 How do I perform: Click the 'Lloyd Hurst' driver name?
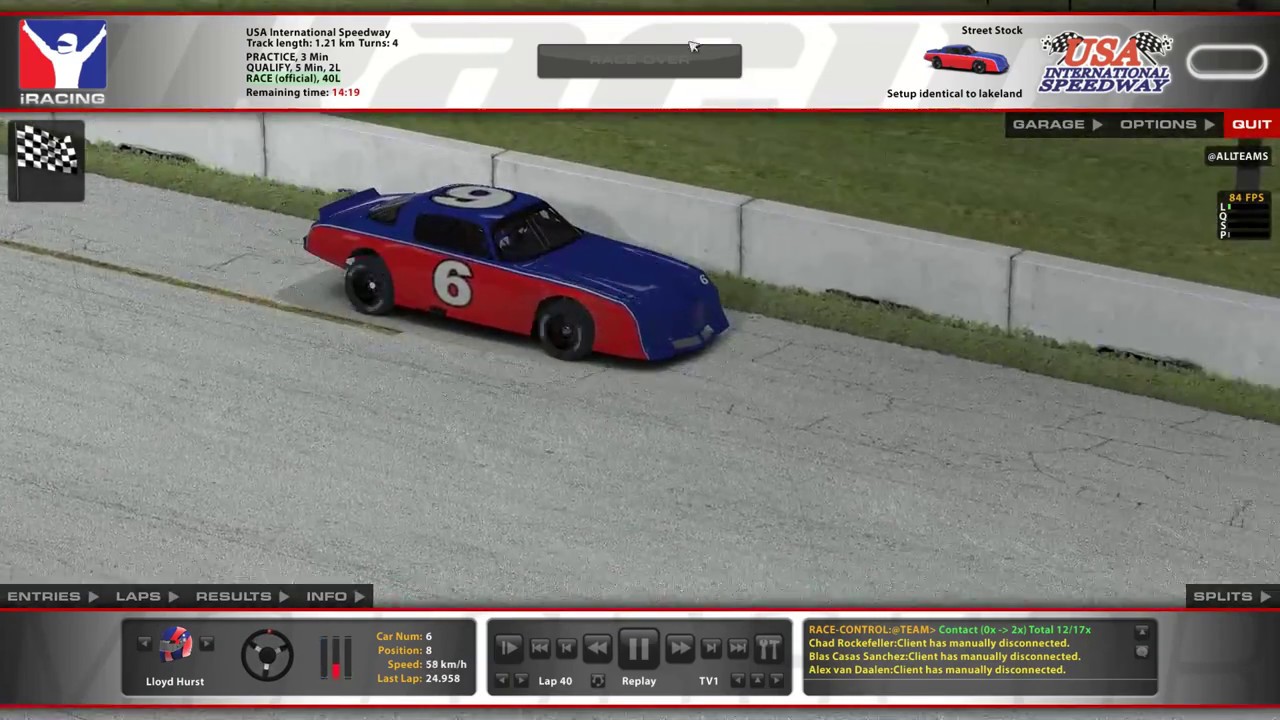click(175, 682)
